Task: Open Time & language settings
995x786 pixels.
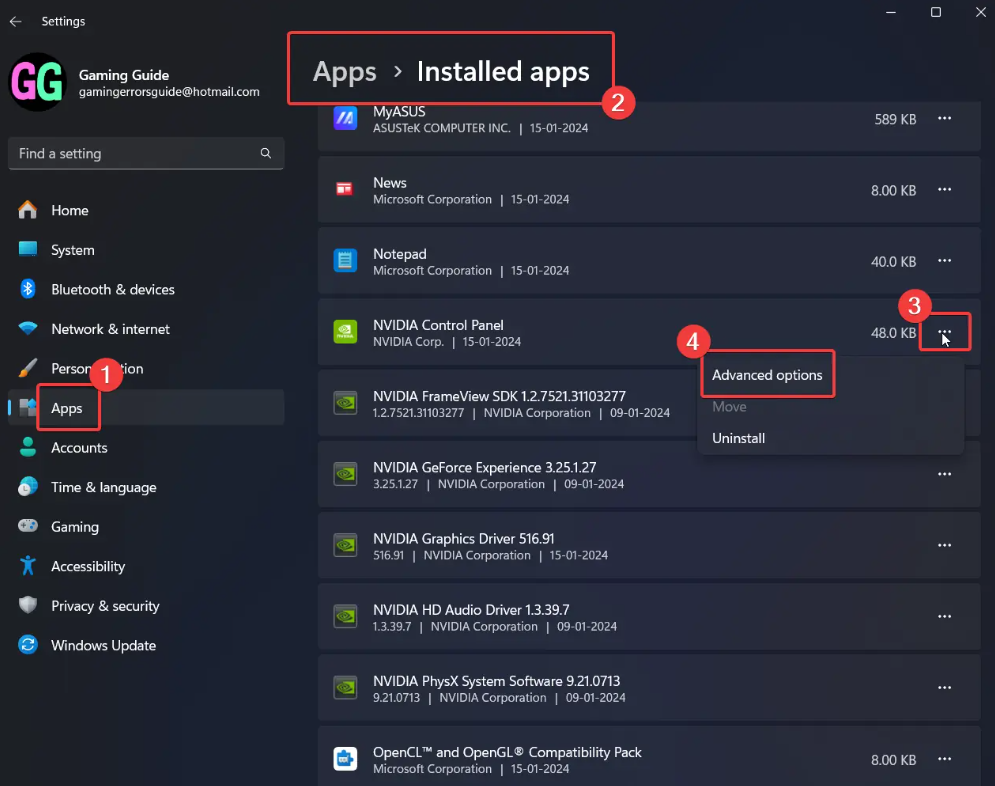Action: pyautogui.click(x=146, y=487)
